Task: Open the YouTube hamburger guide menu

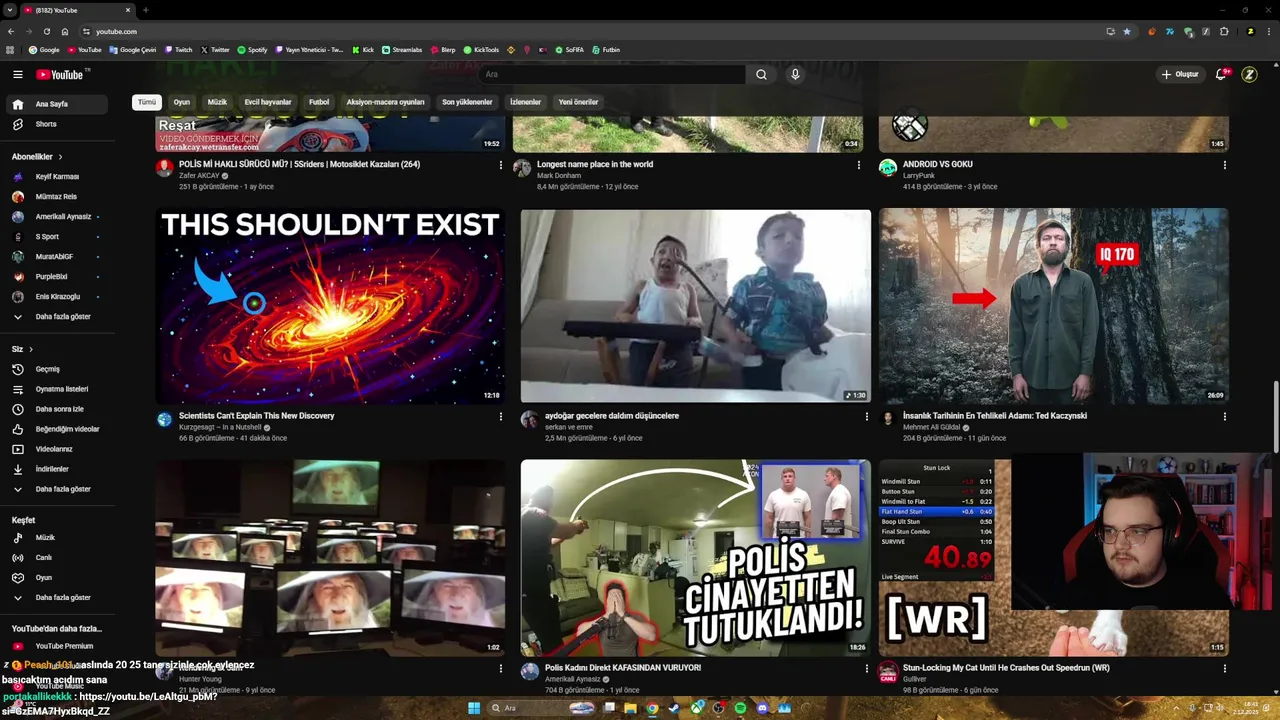Action: (x=17, y=74)
